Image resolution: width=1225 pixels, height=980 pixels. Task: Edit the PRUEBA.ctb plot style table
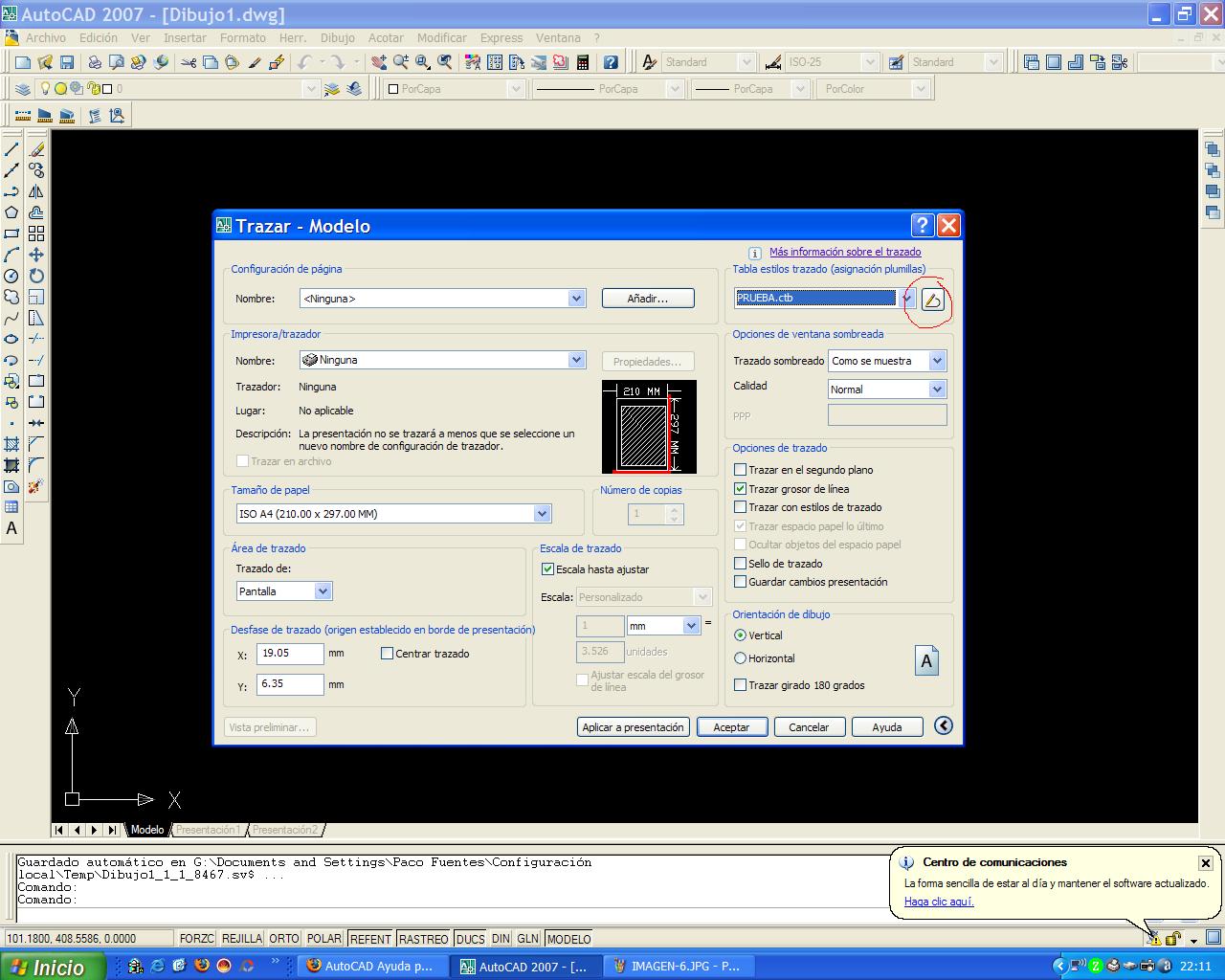932,301
